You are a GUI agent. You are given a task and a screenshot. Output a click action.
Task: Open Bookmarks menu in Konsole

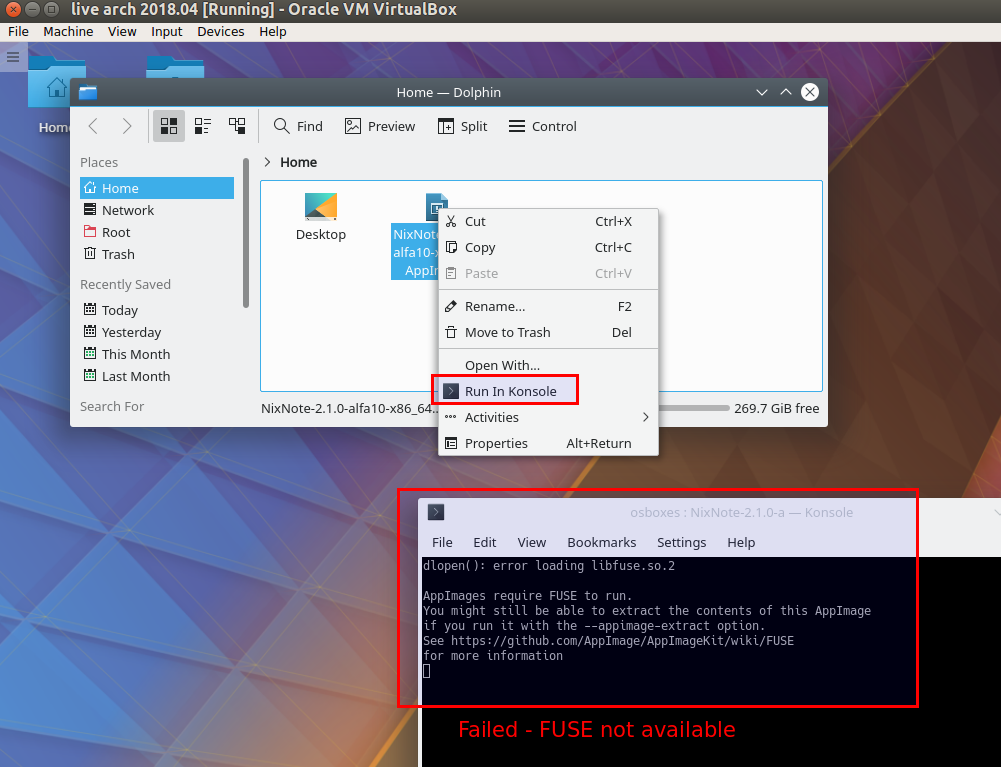[x=601, y=542]
